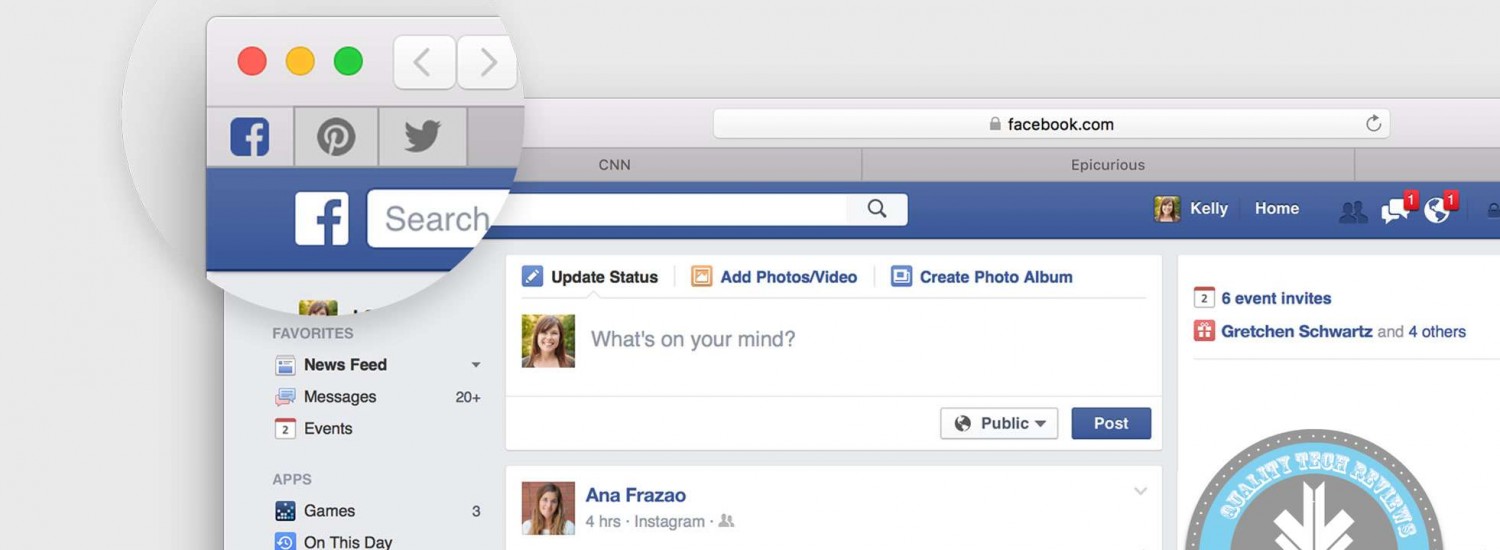1500x550 pixels.
Task: Open messages icon with red badge
Action: point(1395,210)
